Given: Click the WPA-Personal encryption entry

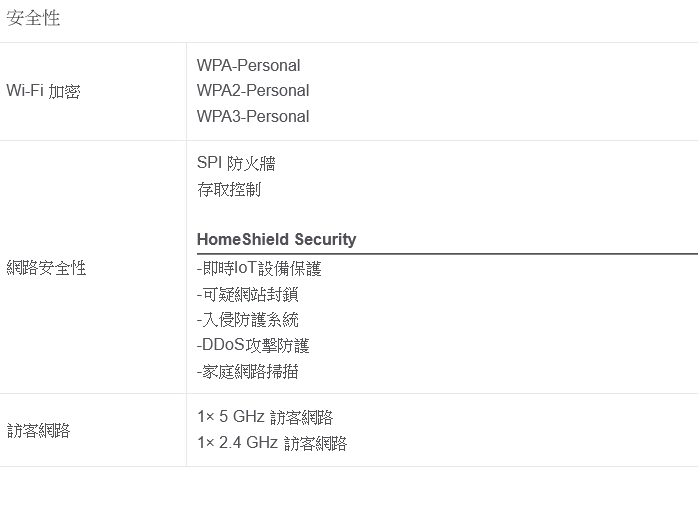Looking at the screenshot, I should coord(248,66).
